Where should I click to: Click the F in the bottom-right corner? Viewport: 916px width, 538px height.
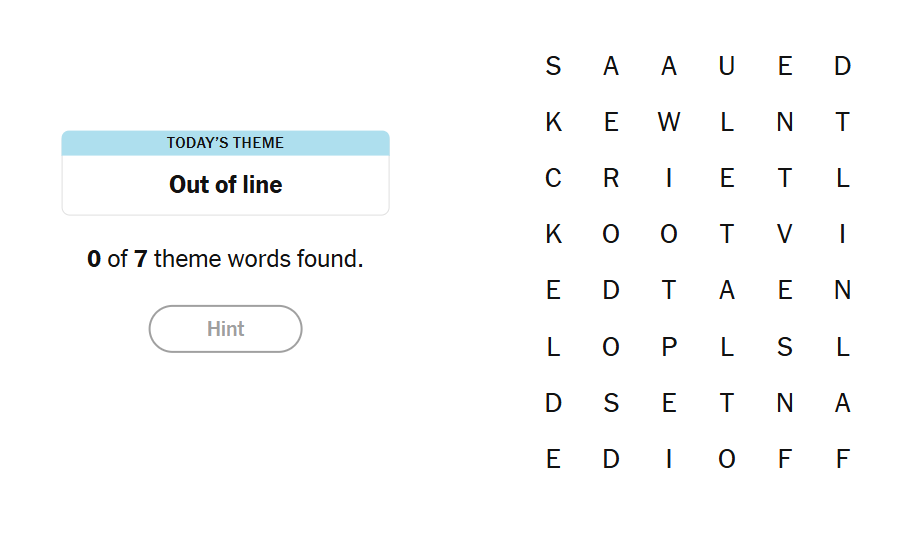tap(843, 459)
